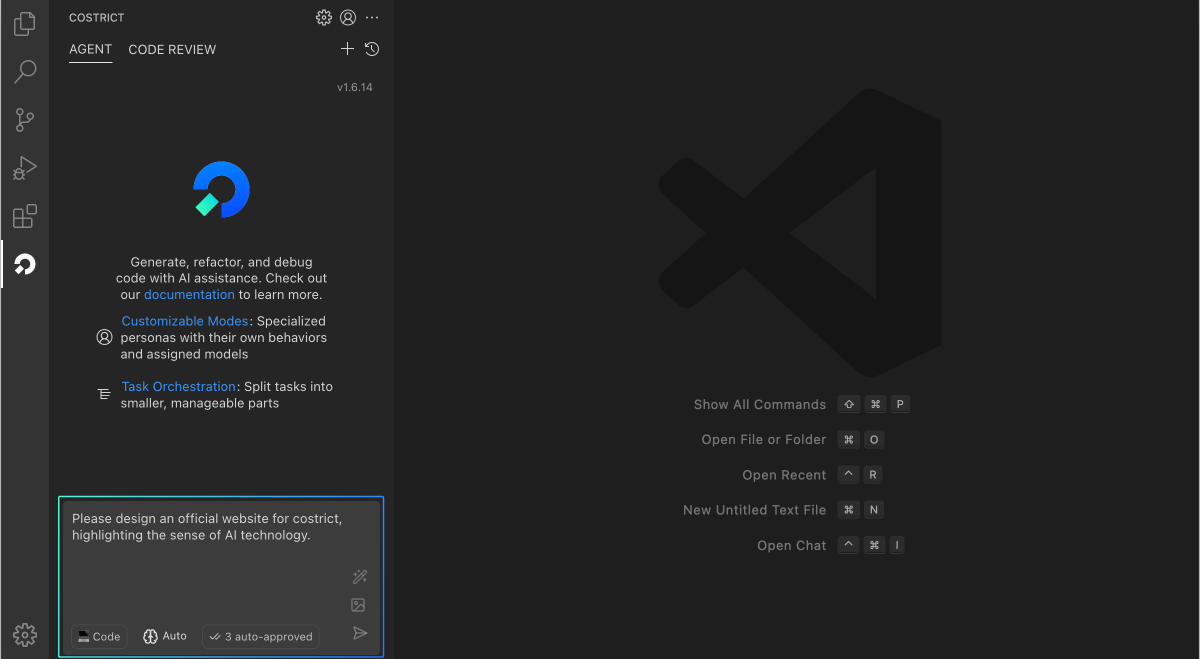
Task: Start a new task with the plus icon
Action: click(347, 48)
